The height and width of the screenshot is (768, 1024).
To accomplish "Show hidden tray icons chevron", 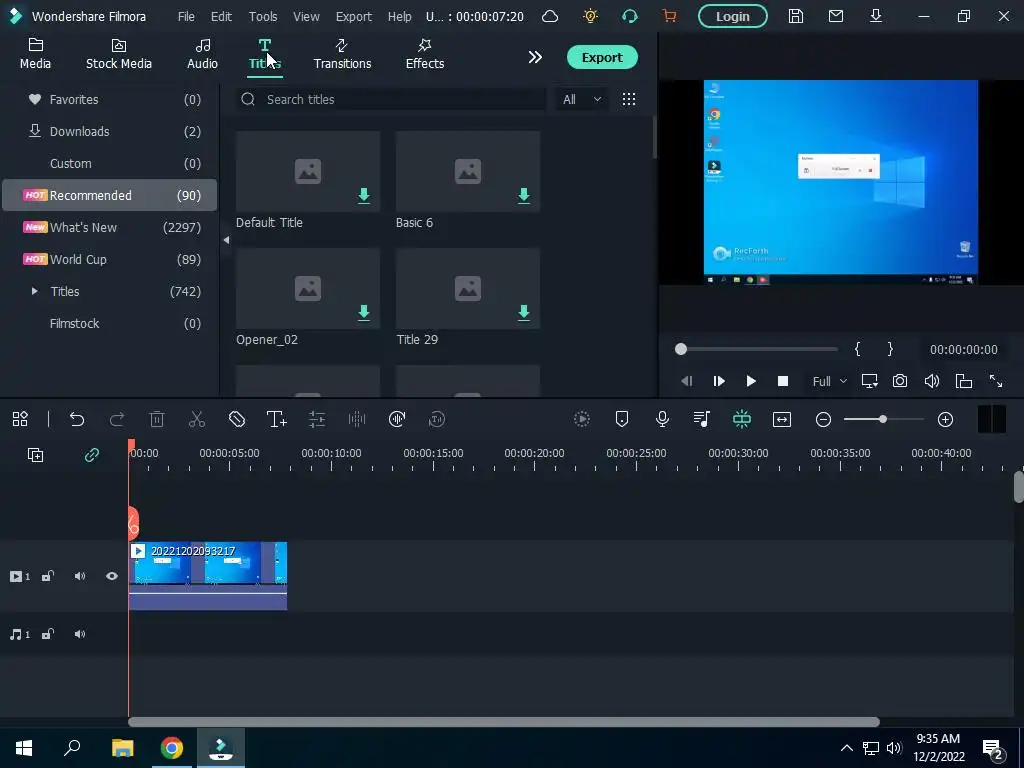I will [846, 748].
